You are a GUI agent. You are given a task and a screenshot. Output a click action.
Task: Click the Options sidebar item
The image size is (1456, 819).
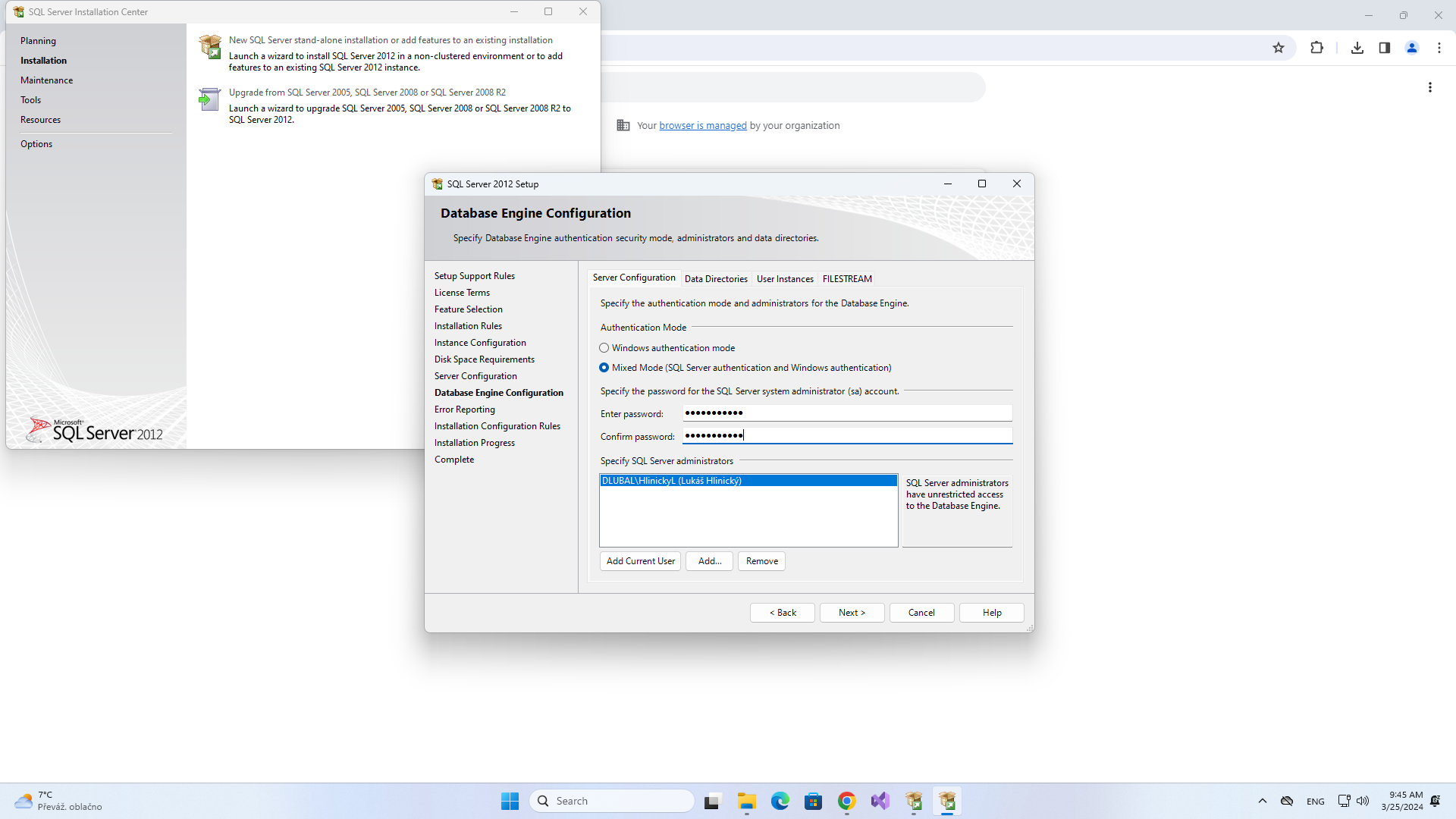pyautogui.click(x=37, y=143)
